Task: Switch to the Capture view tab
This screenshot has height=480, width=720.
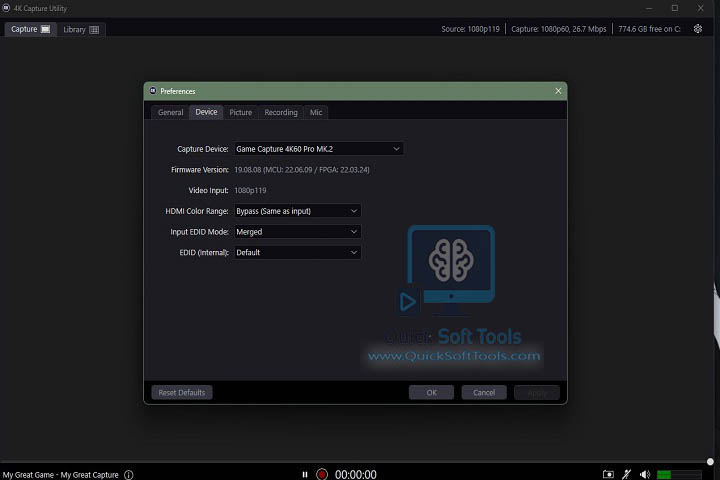Action: pos(30,29)
